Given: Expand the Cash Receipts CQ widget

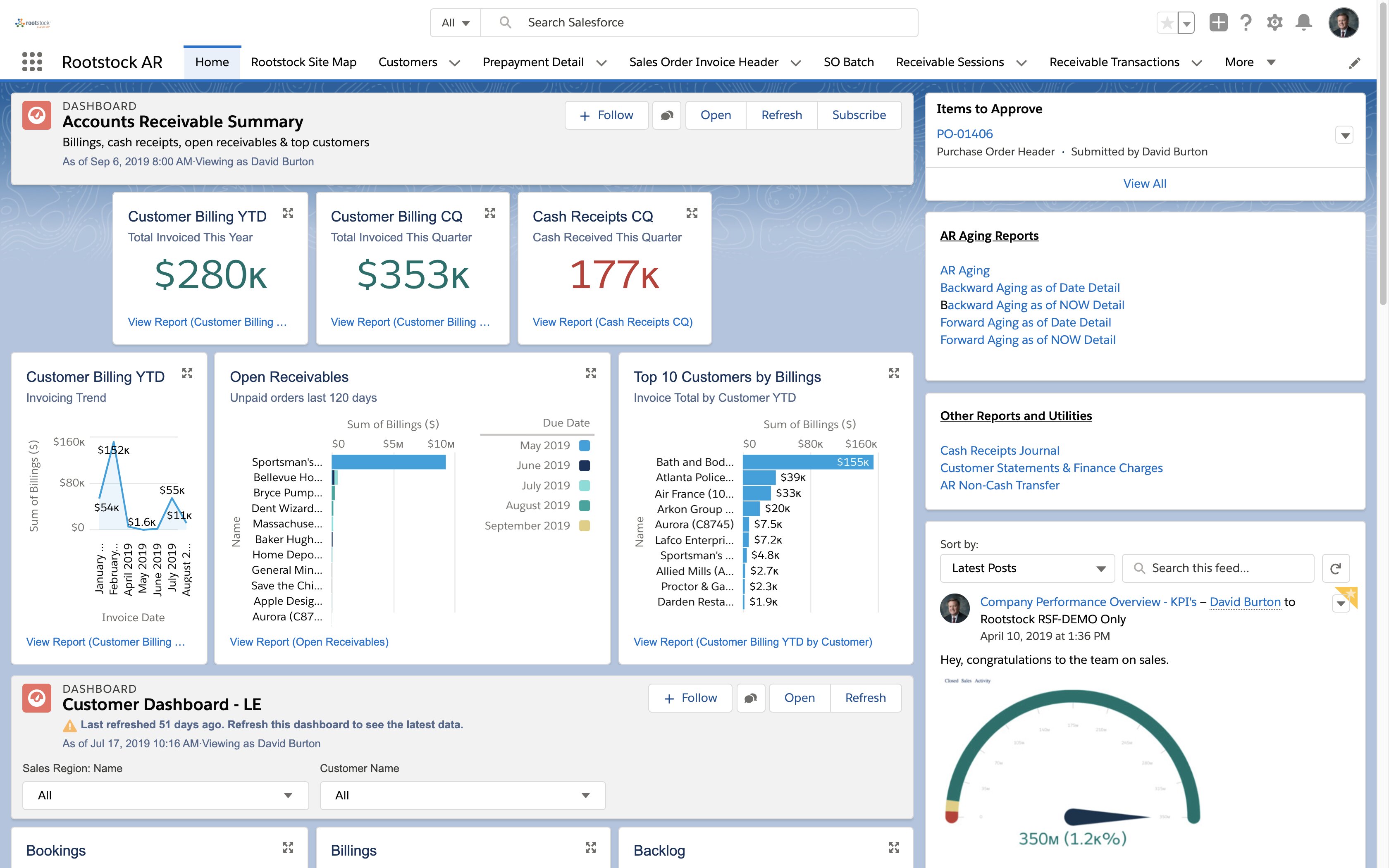Looking at the screenshot, I should click(692, 214).
